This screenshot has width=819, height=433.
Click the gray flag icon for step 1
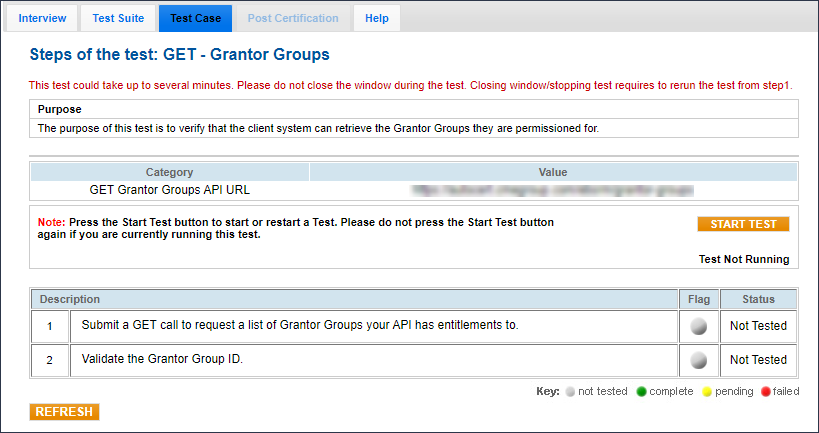(698, 326)
